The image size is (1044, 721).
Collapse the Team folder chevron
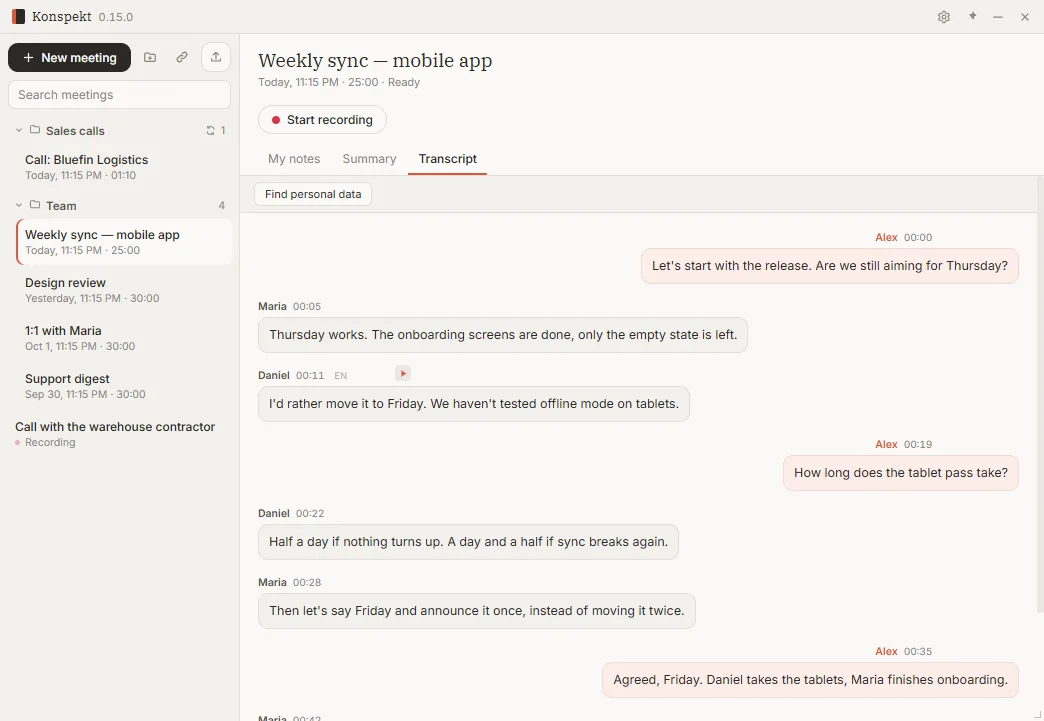(19, 206)
